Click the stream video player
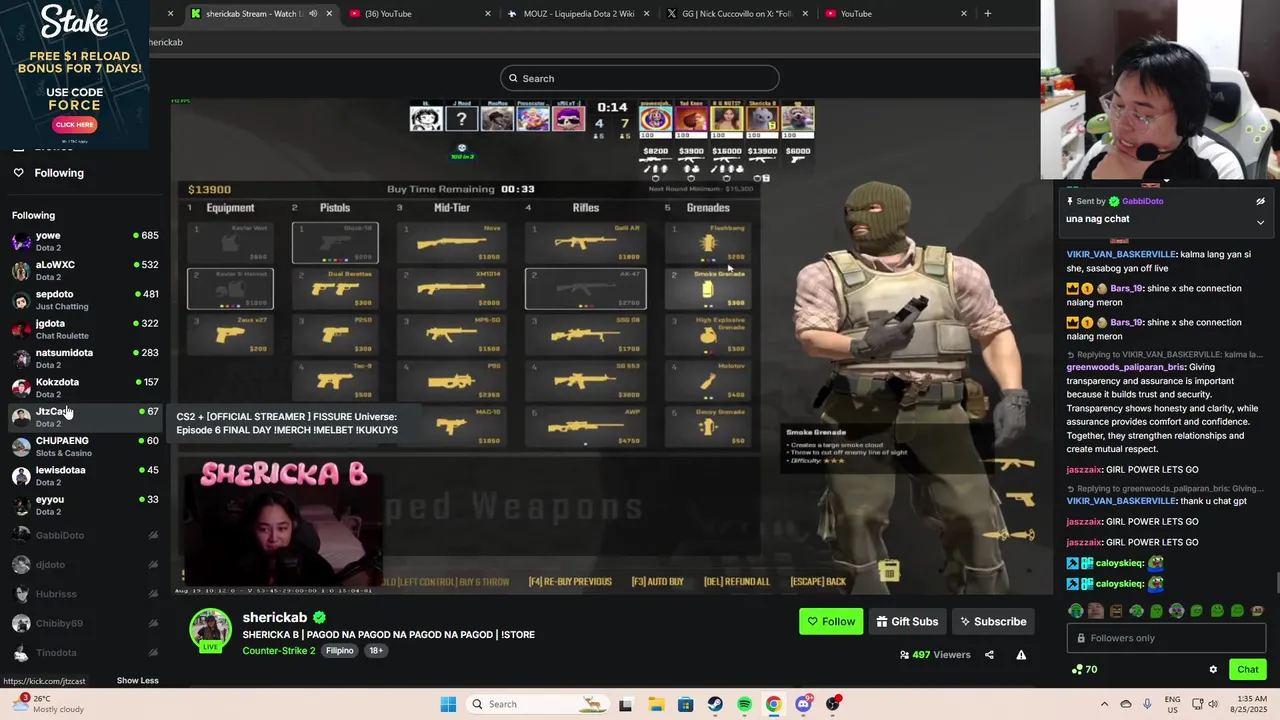The width and height of the screenshot is (1280, 720). [x=610, y=345]
